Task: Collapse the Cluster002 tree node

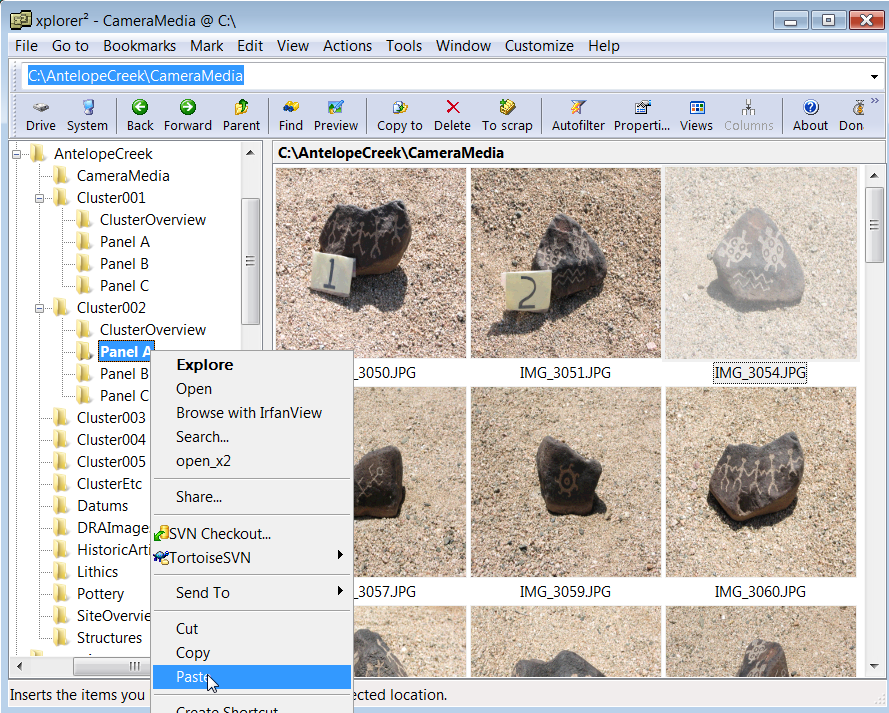Action: (39, 308)
